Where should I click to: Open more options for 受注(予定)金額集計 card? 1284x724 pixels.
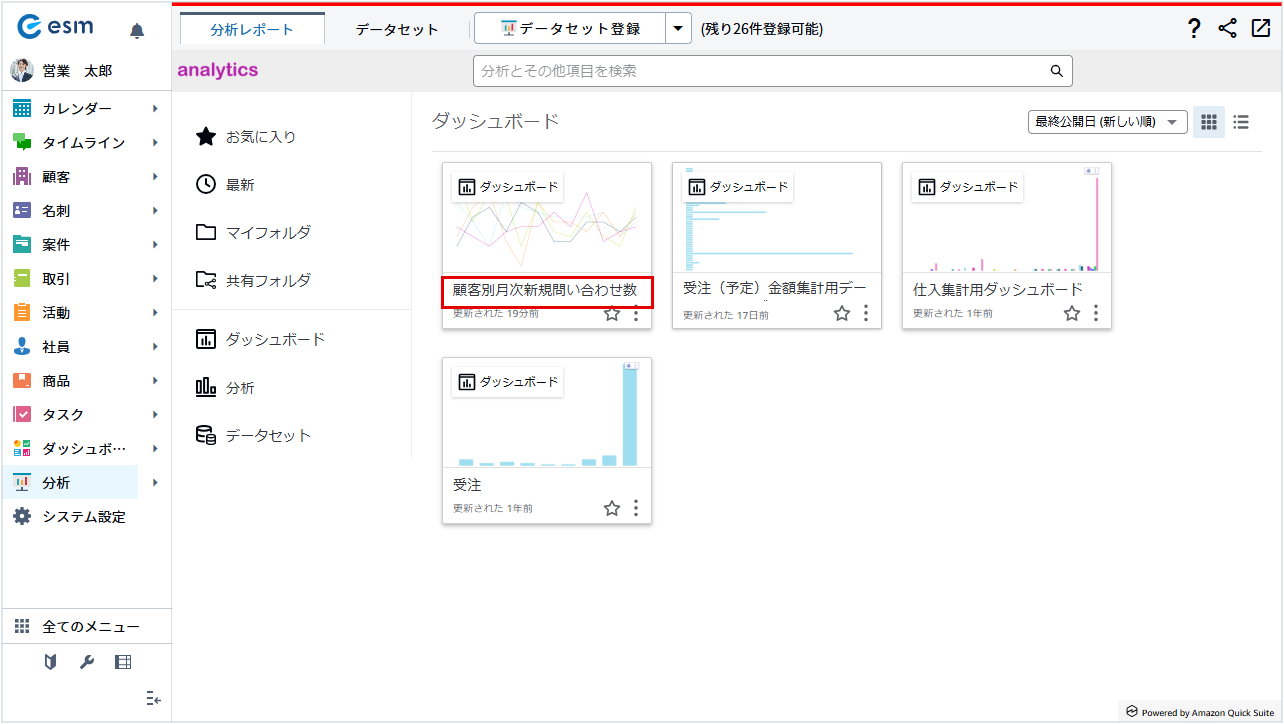(866, 313)
